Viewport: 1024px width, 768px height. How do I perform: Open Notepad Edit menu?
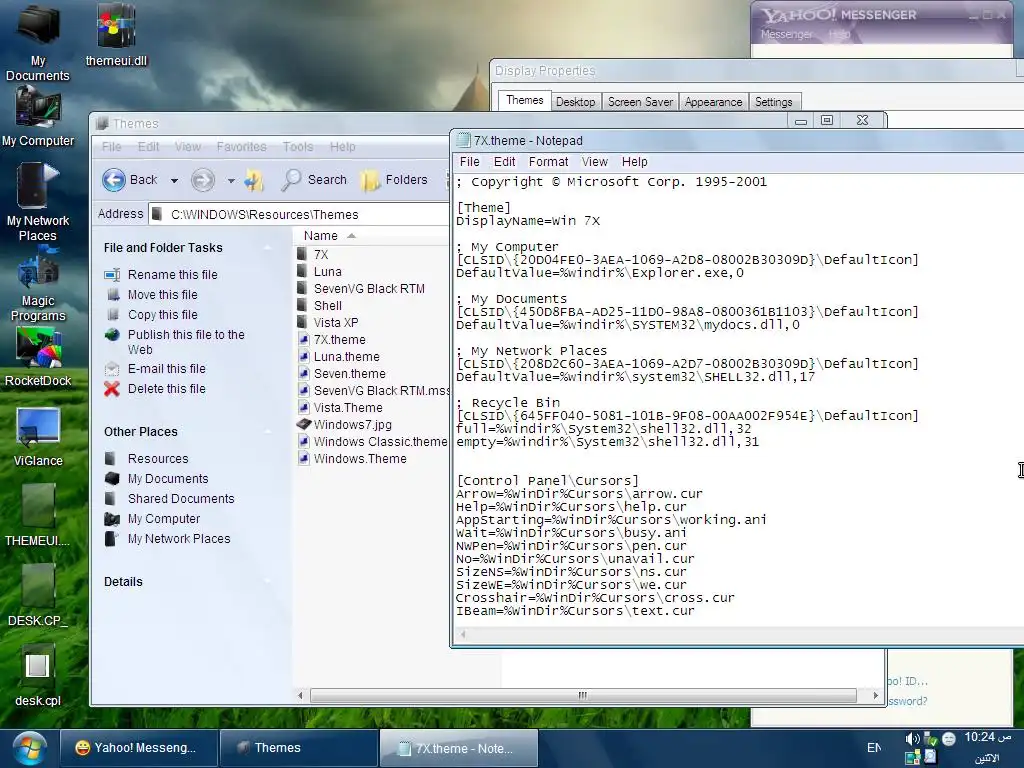504,162
